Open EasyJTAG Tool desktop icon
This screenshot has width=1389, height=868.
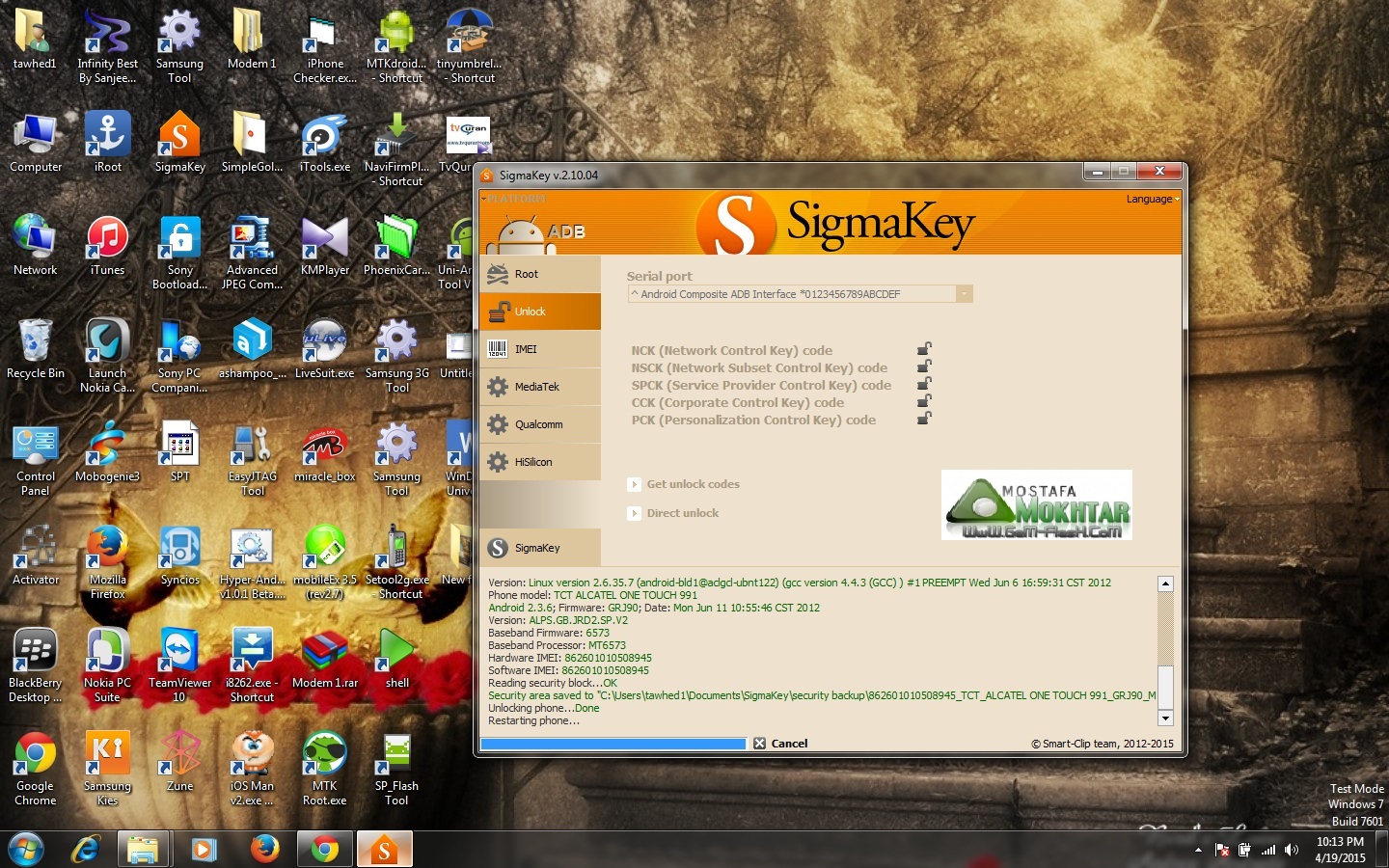(253, 459)
